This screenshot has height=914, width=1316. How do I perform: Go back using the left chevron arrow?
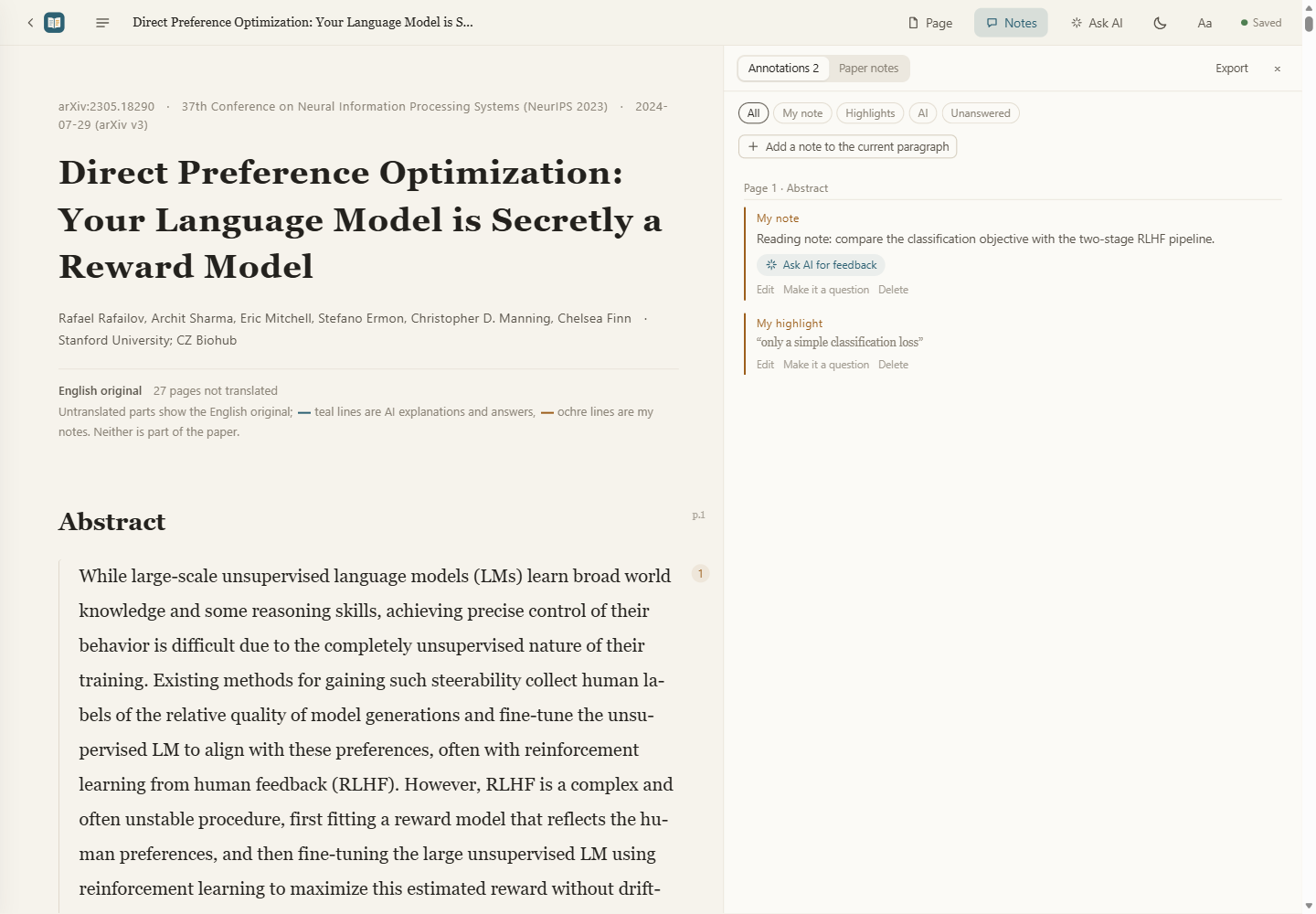pos(30,23)
